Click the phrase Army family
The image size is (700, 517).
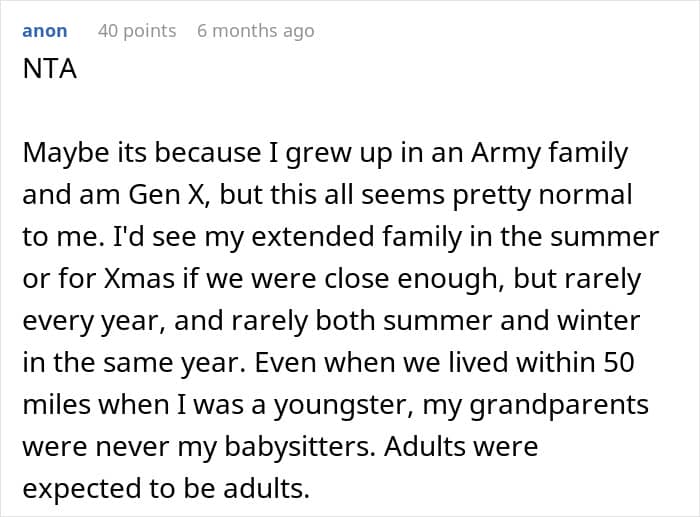(x=550, y=153)
